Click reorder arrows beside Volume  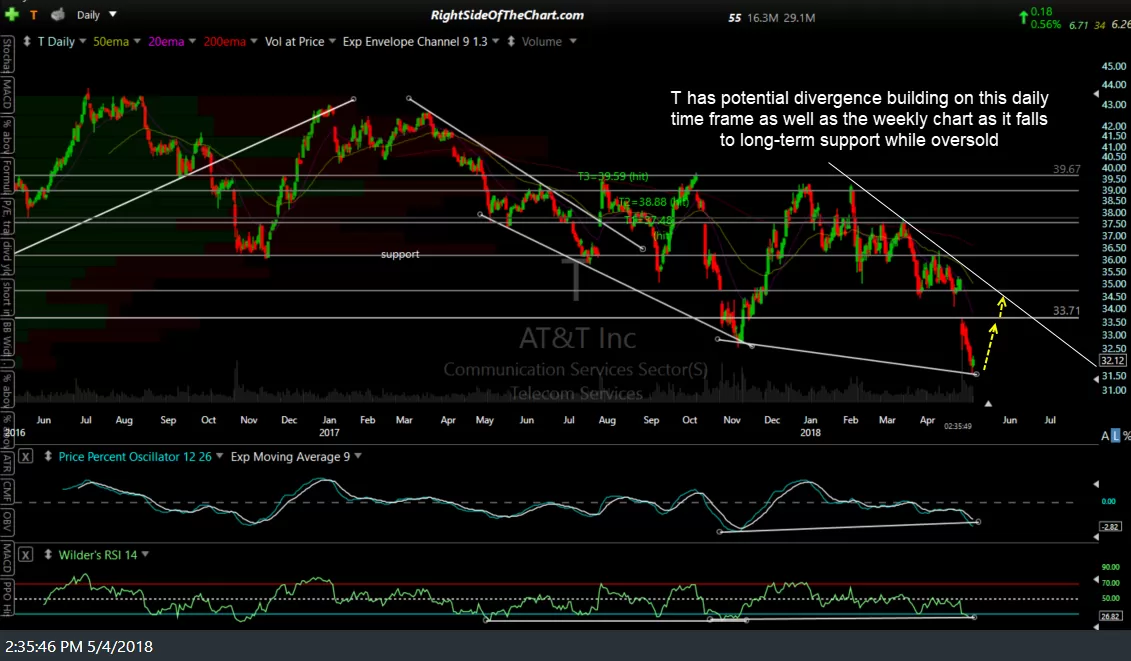point(511,42)
